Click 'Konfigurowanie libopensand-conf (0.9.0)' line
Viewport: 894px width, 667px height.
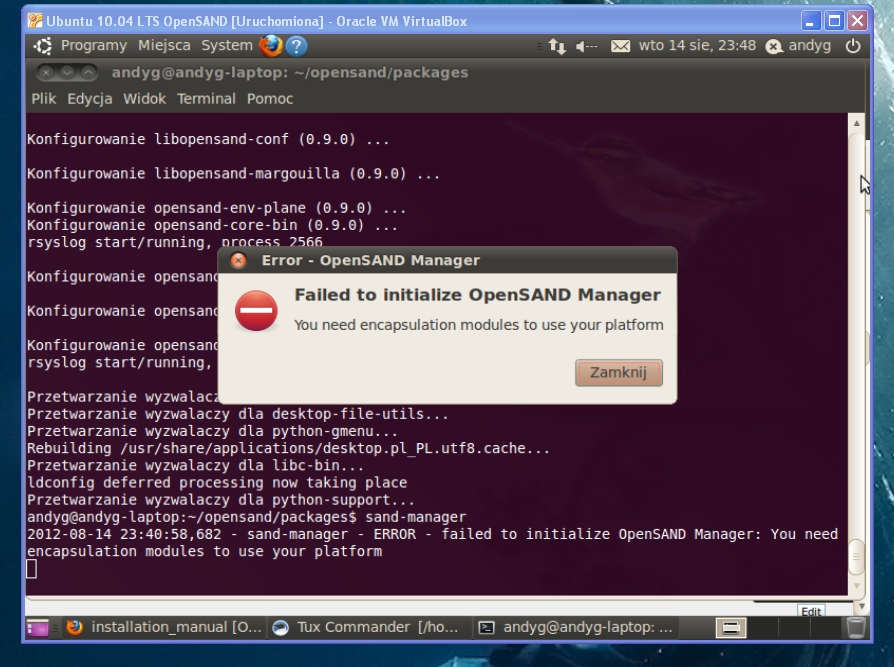pos(208,139)
